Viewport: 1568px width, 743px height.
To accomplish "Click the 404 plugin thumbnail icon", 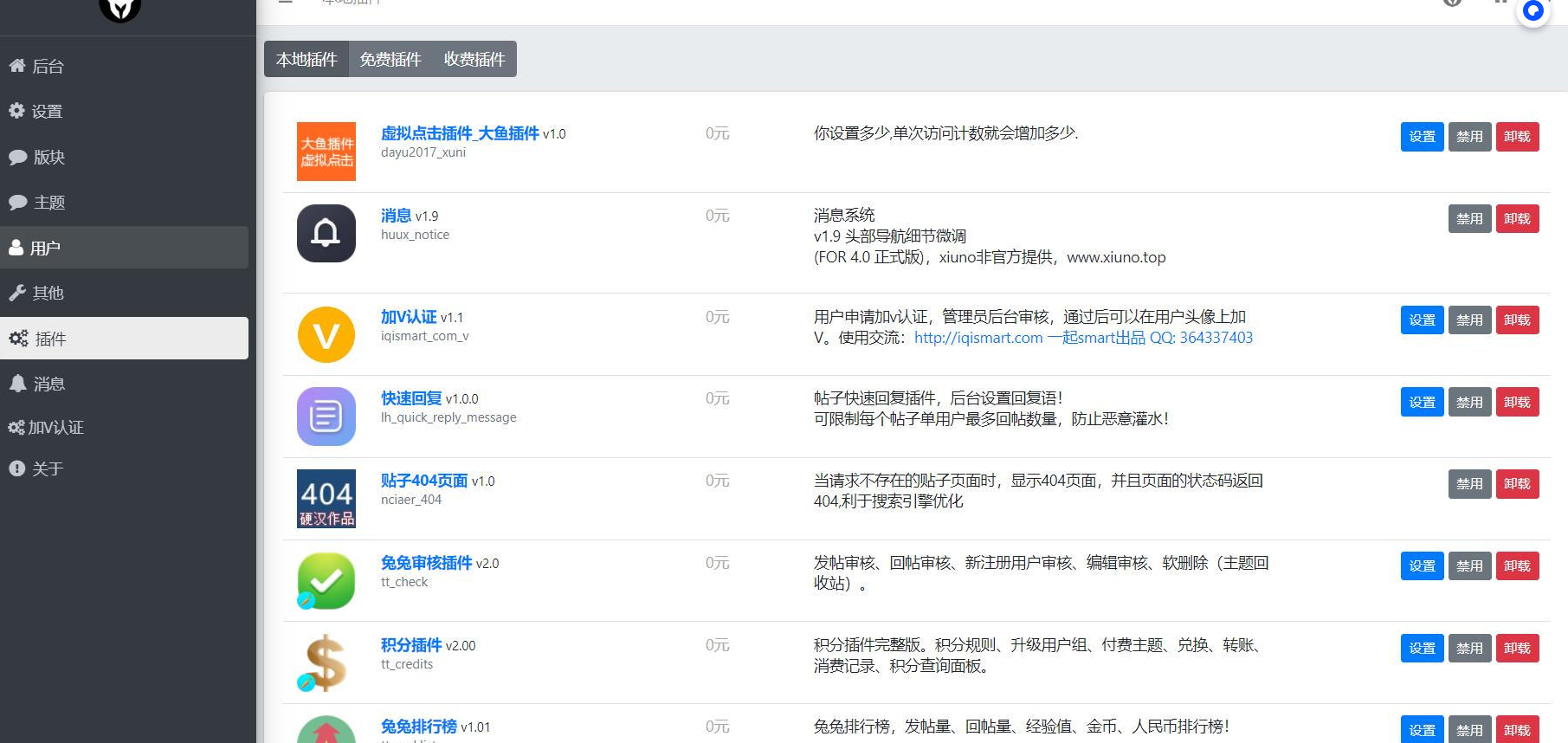I will [326, 499].
